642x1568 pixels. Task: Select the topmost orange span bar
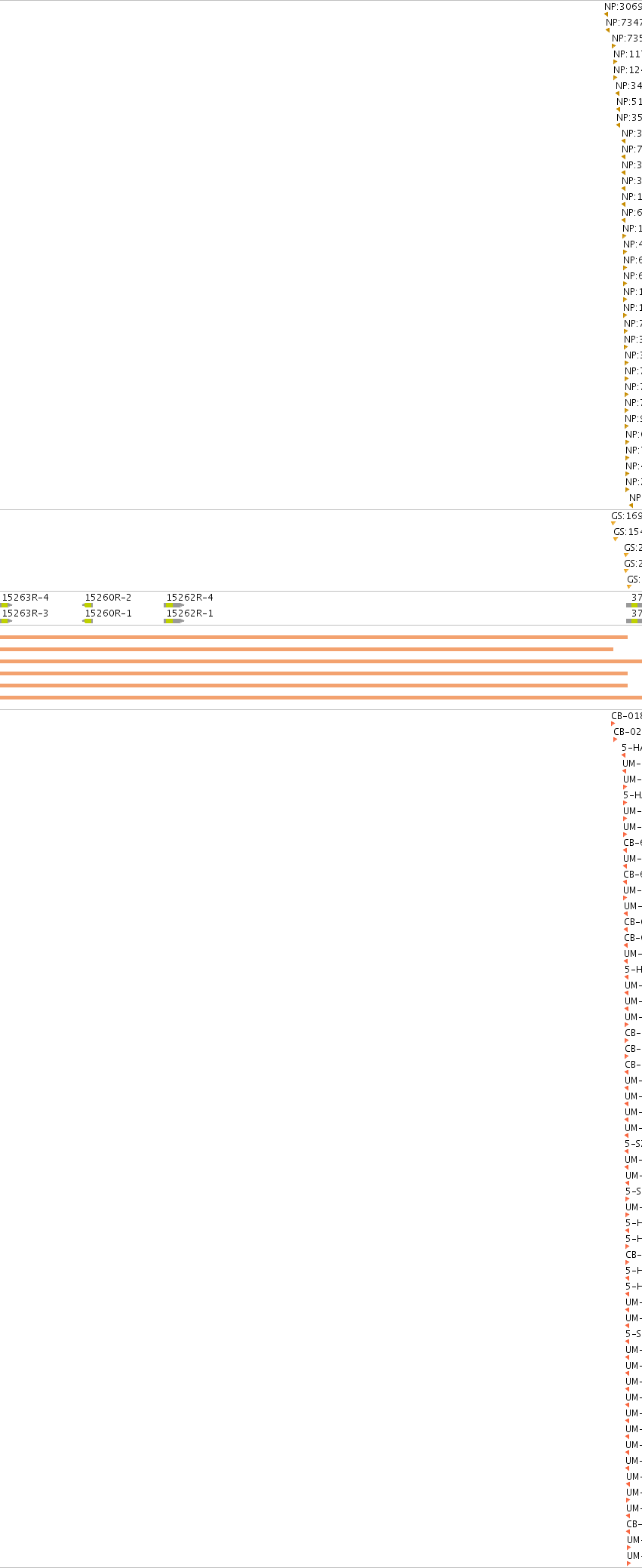point(314,637)
